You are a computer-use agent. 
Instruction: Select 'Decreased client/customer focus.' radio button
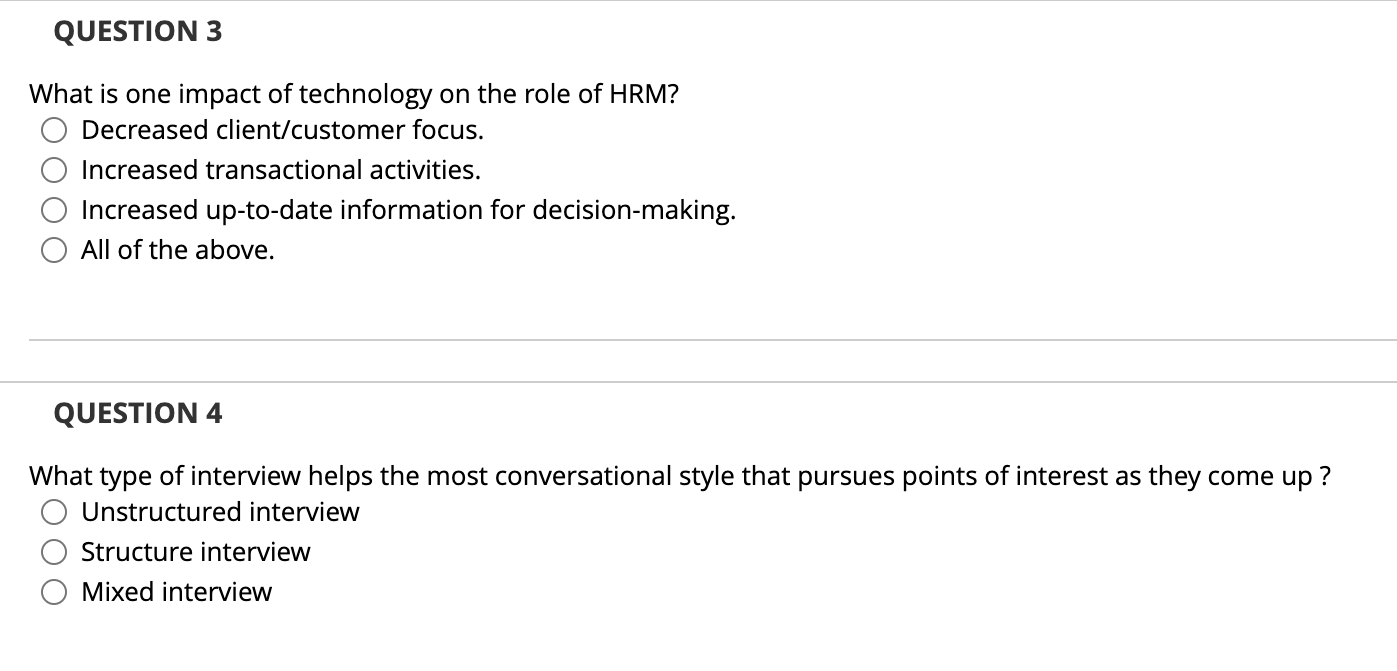click(x=52, y=129)
